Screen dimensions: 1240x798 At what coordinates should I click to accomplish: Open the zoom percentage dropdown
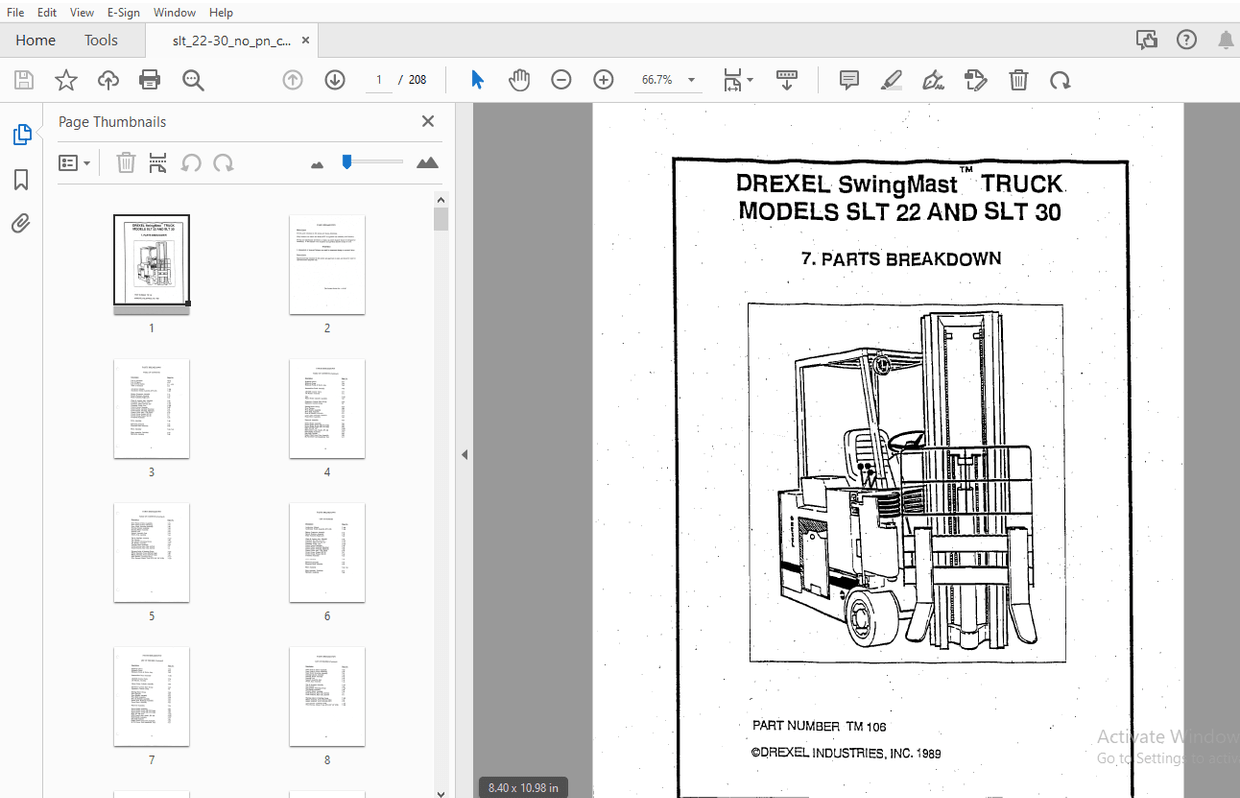689,79
